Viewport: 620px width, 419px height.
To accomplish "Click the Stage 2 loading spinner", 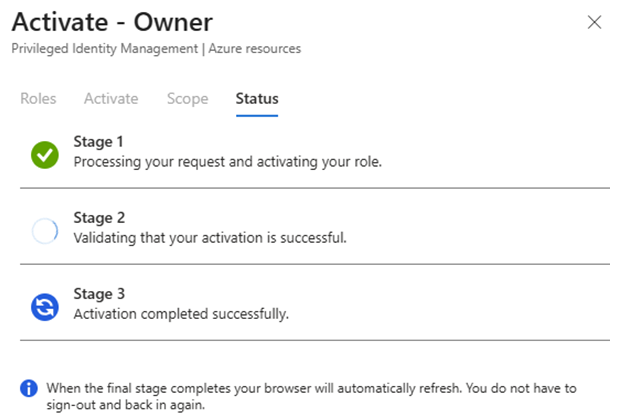I will tap(45, 231).
